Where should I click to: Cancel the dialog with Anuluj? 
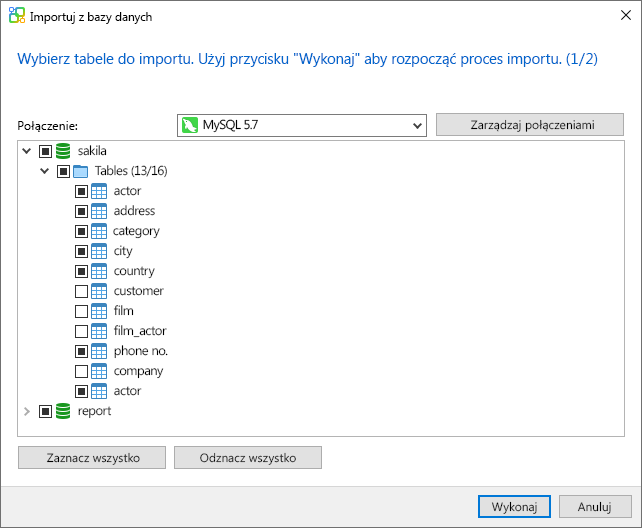coord(595,507)
